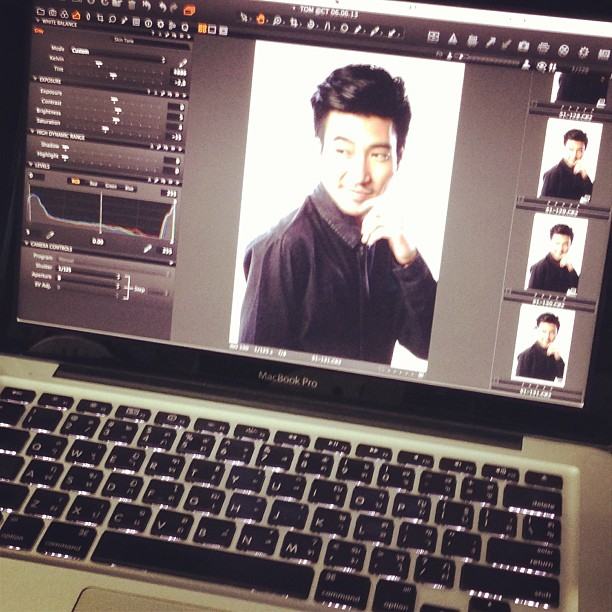The image size is (612, 612).
Task: Click the trash delete icon in toolbar
Action: tap(132, 4)
